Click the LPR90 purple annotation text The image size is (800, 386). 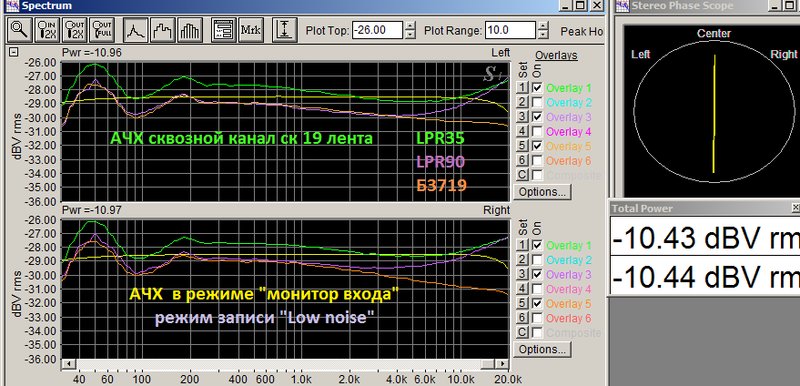pyautogui.click(x=441, y=162)
